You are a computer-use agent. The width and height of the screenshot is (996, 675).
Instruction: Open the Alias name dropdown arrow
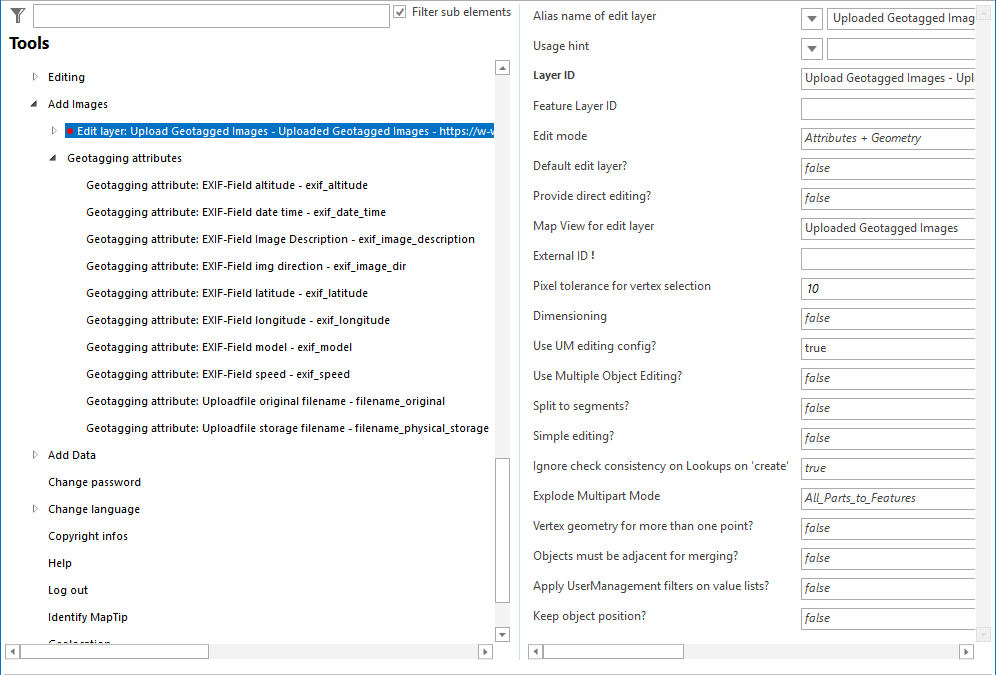click(812, 18)
